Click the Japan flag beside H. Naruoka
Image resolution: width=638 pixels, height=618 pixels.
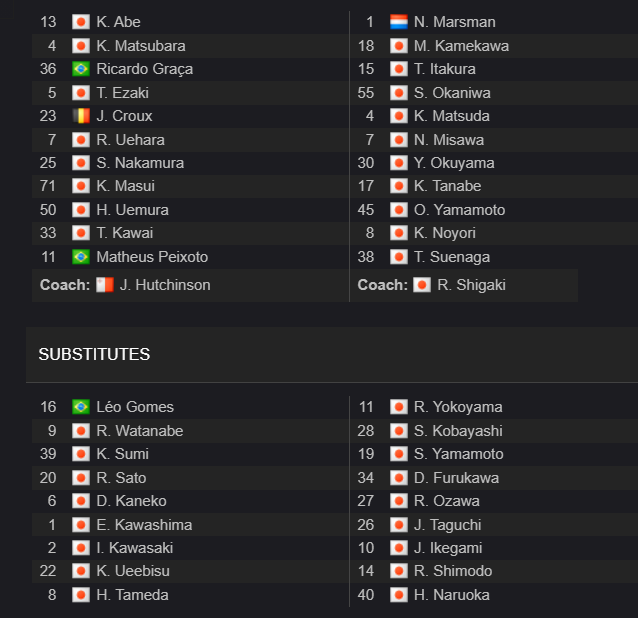[x=398, y=595]
